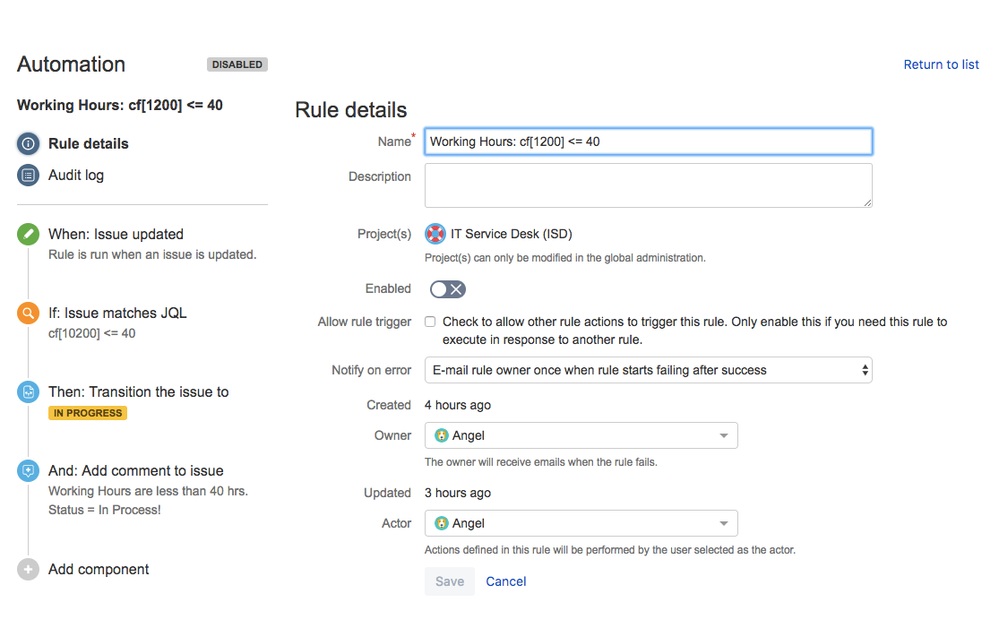999x636 pixels.
Task: Click the cf[10200] <= 40 JQL text
Action: coord(92,333)
